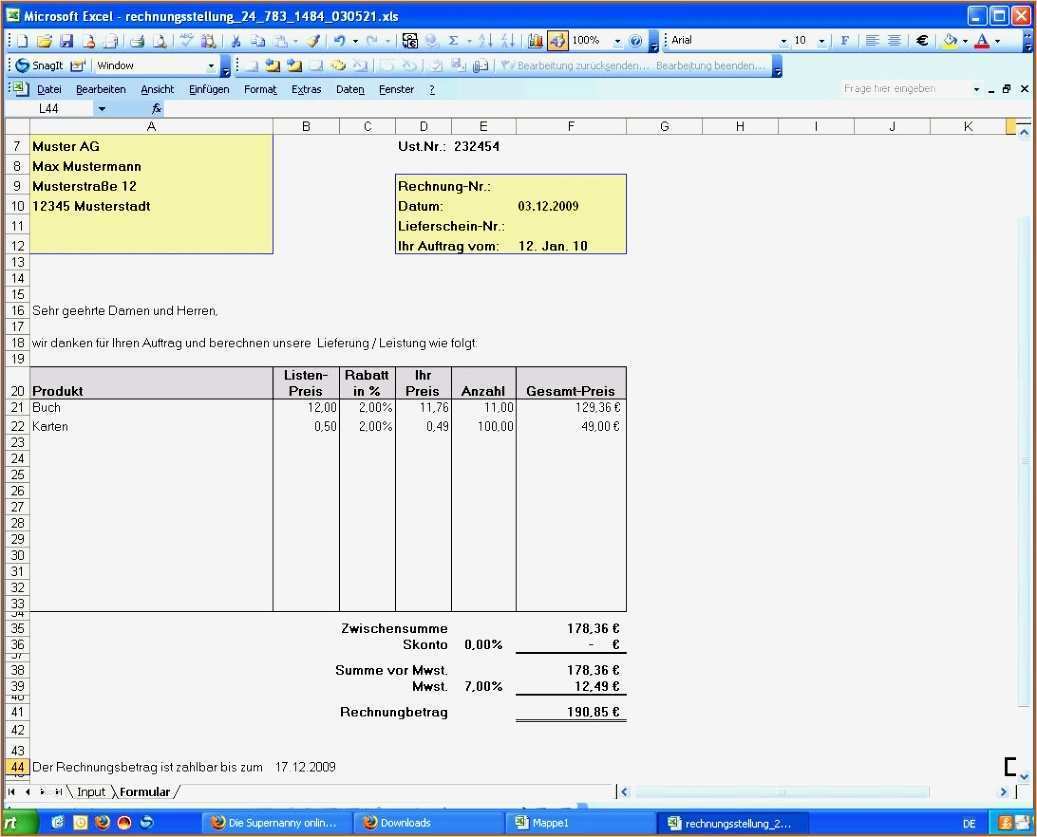1037x837 pixels.
Task: Open the zoom 100% dropdown
Action: pyautogui.click(x=617, y=41)
